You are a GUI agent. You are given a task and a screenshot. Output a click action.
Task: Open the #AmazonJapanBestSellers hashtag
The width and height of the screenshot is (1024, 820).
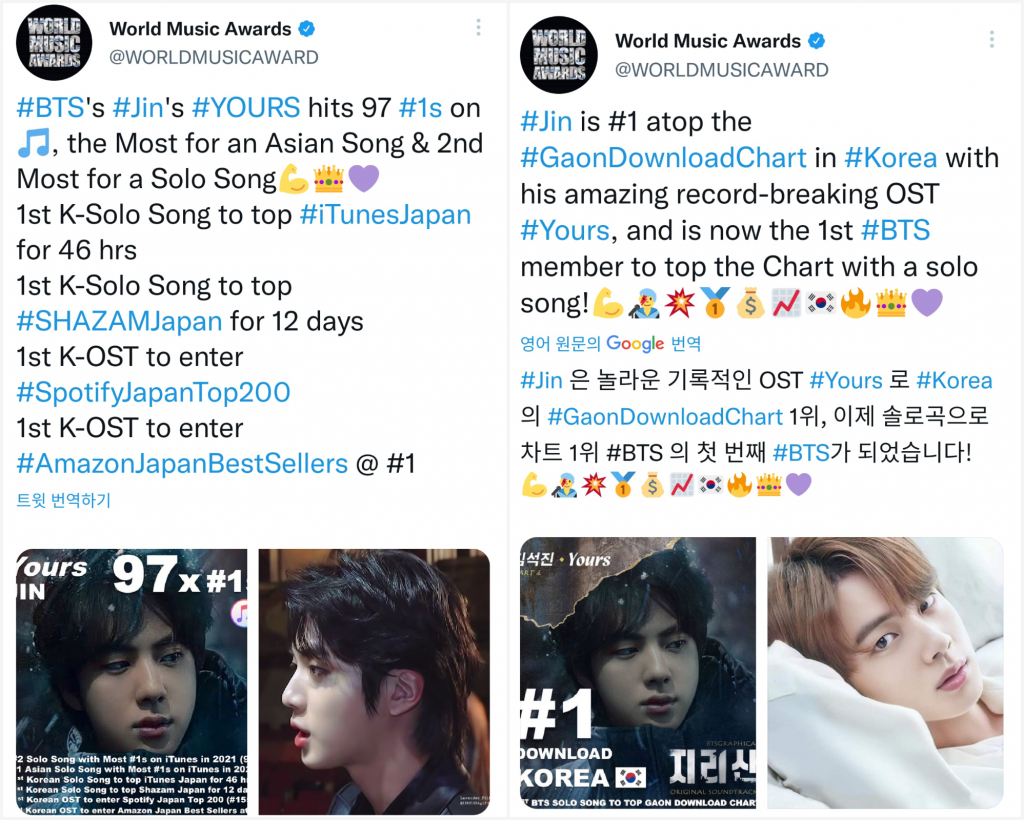[x=182, y=464]
